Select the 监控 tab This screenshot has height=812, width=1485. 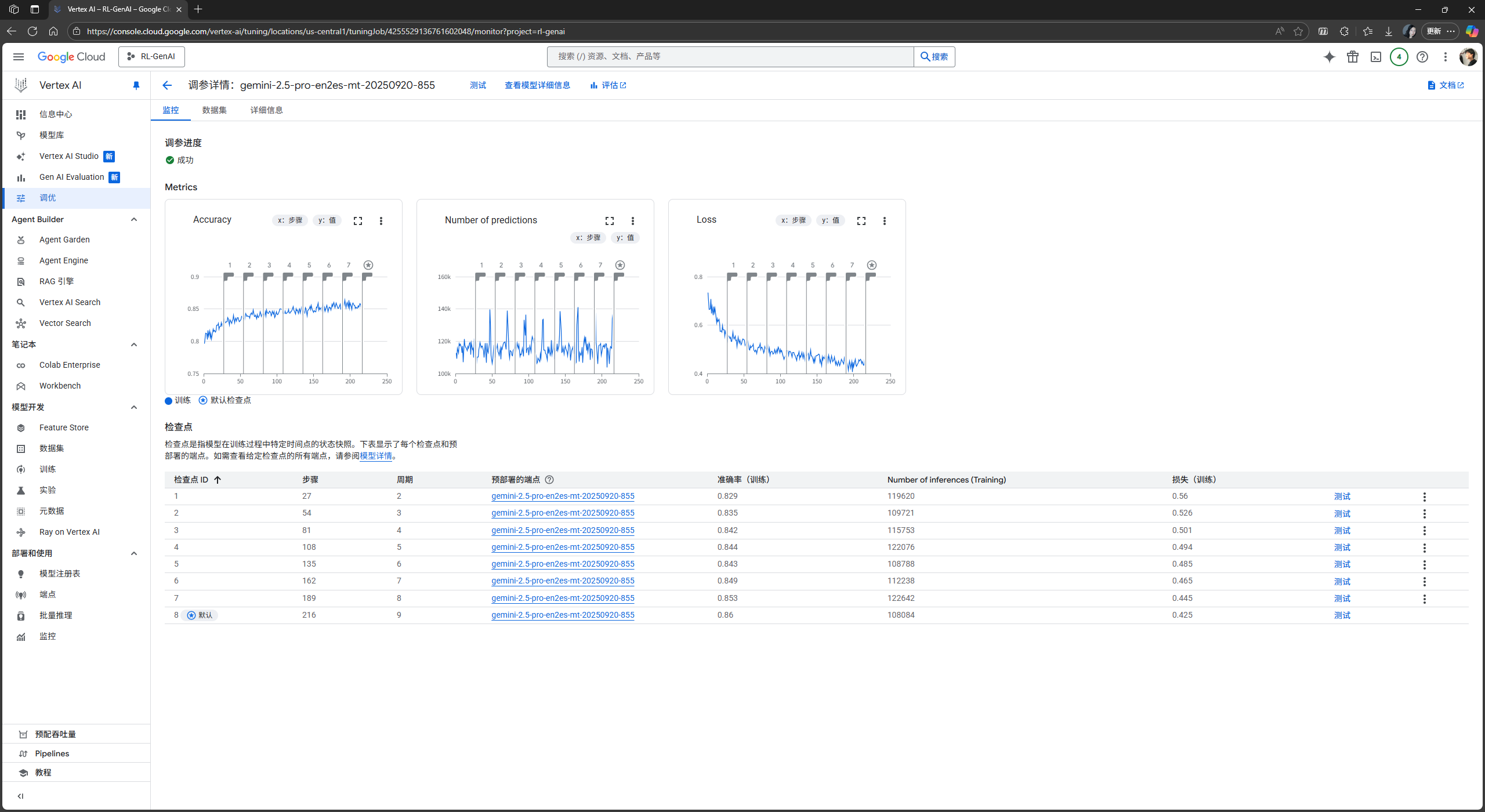point(171,110)
